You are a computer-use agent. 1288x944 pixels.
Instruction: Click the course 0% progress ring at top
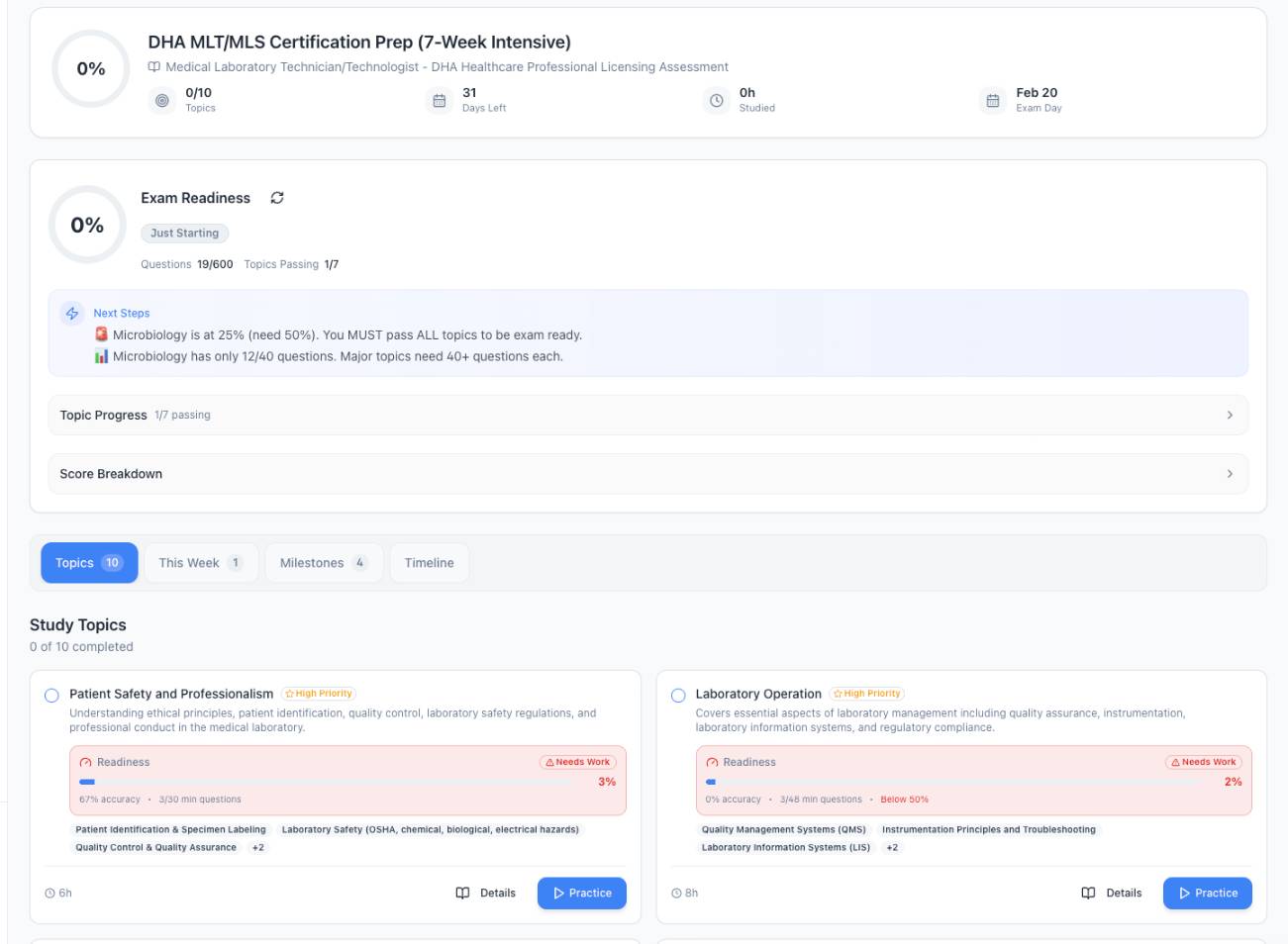tap(91, 68)
